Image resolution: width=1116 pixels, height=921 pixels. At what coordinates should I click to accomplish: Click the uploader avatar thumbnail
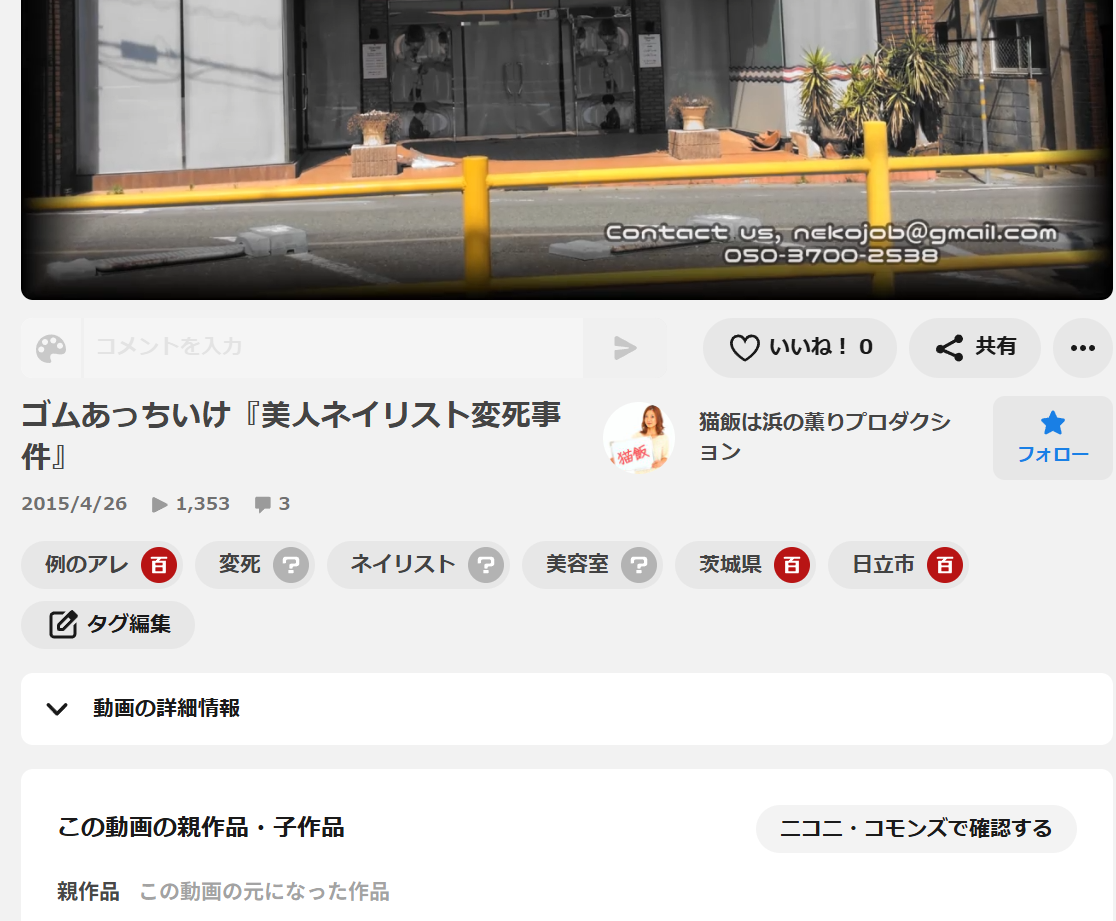tap(639, 438)
